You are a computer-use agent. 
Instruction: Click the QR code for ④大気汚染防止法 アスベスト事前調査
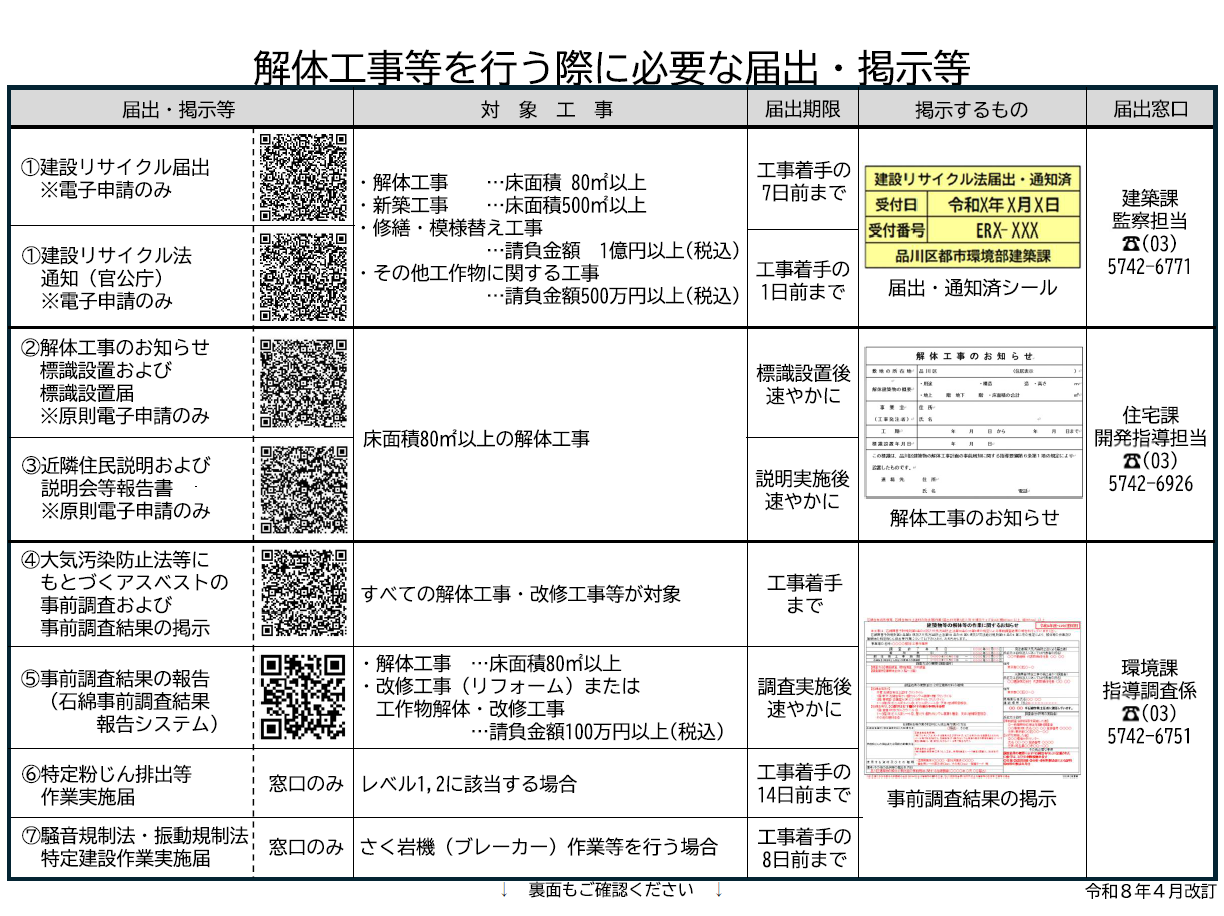[x=304, y=593]
